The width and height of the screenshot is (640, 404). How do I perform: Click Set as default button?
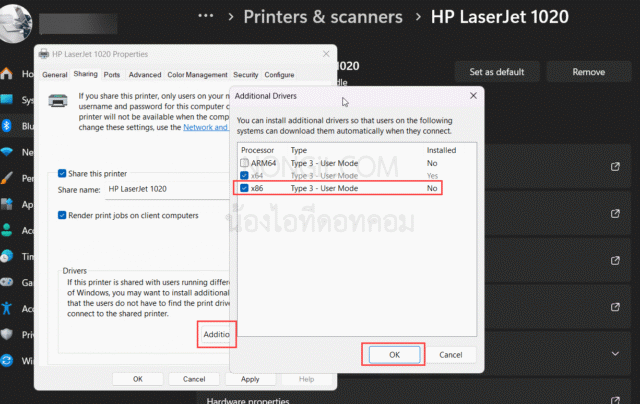coord(497,72)
